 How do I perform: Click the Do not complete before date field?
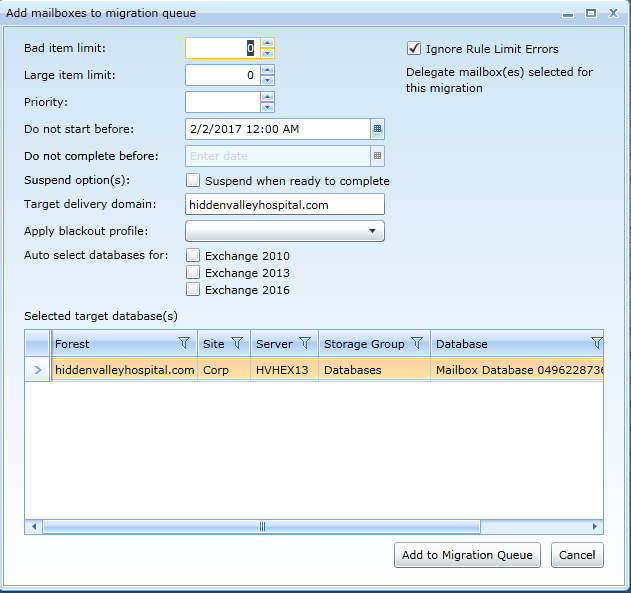pyautogui.click(x=278, y=156)
